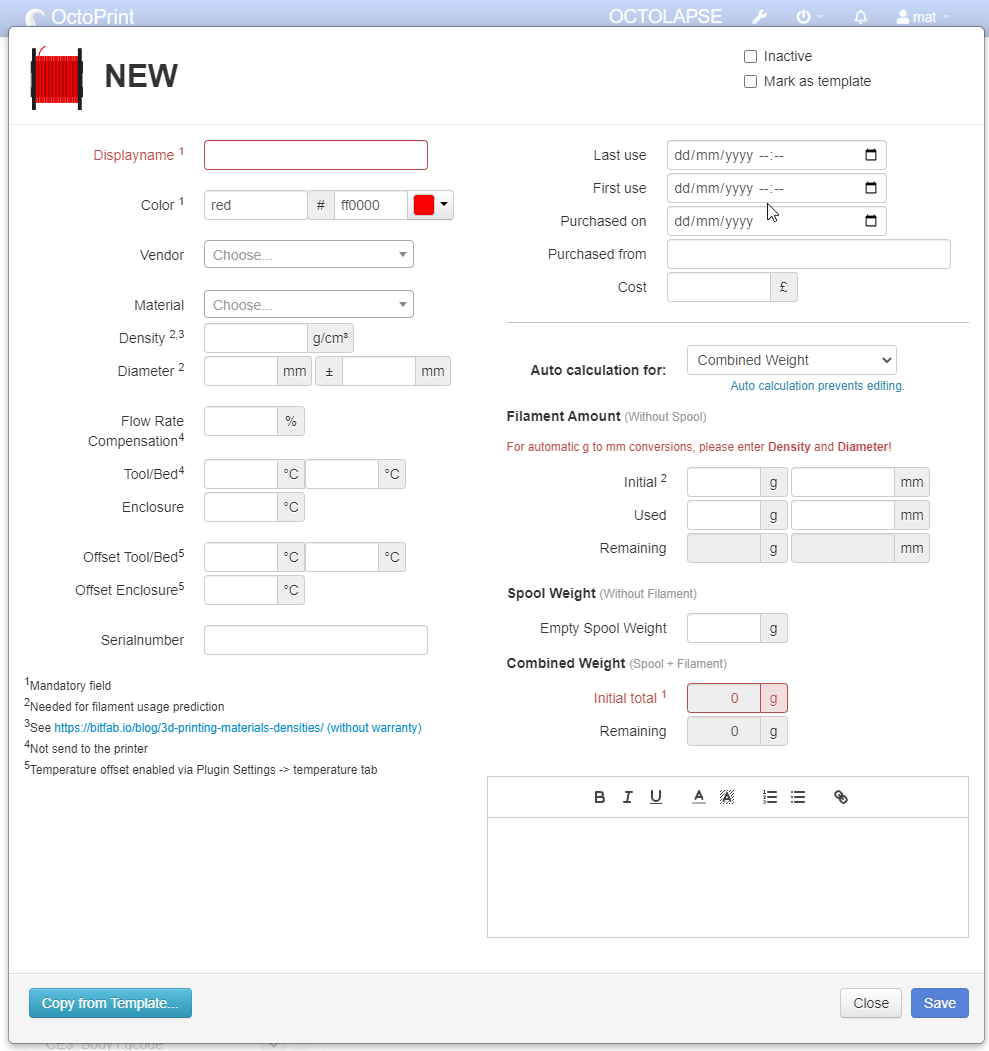Click the red filament spool icon

coord(57,78)
